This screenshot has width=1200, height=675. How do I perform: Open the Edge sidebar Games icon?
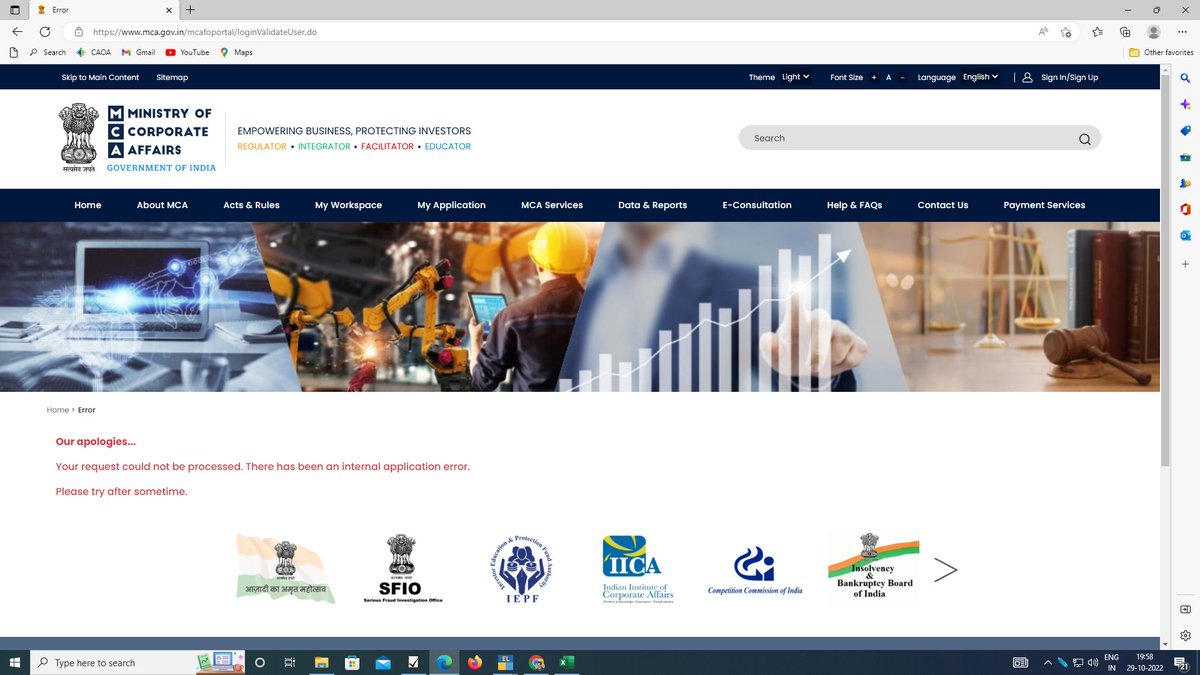(1186, 183)
